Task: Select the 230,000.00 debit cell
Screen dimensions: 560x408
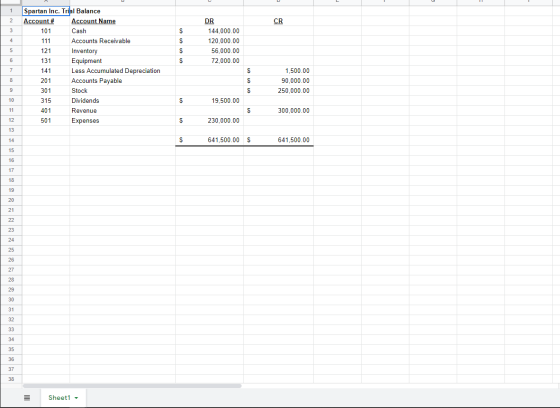Action: point(209,121)
